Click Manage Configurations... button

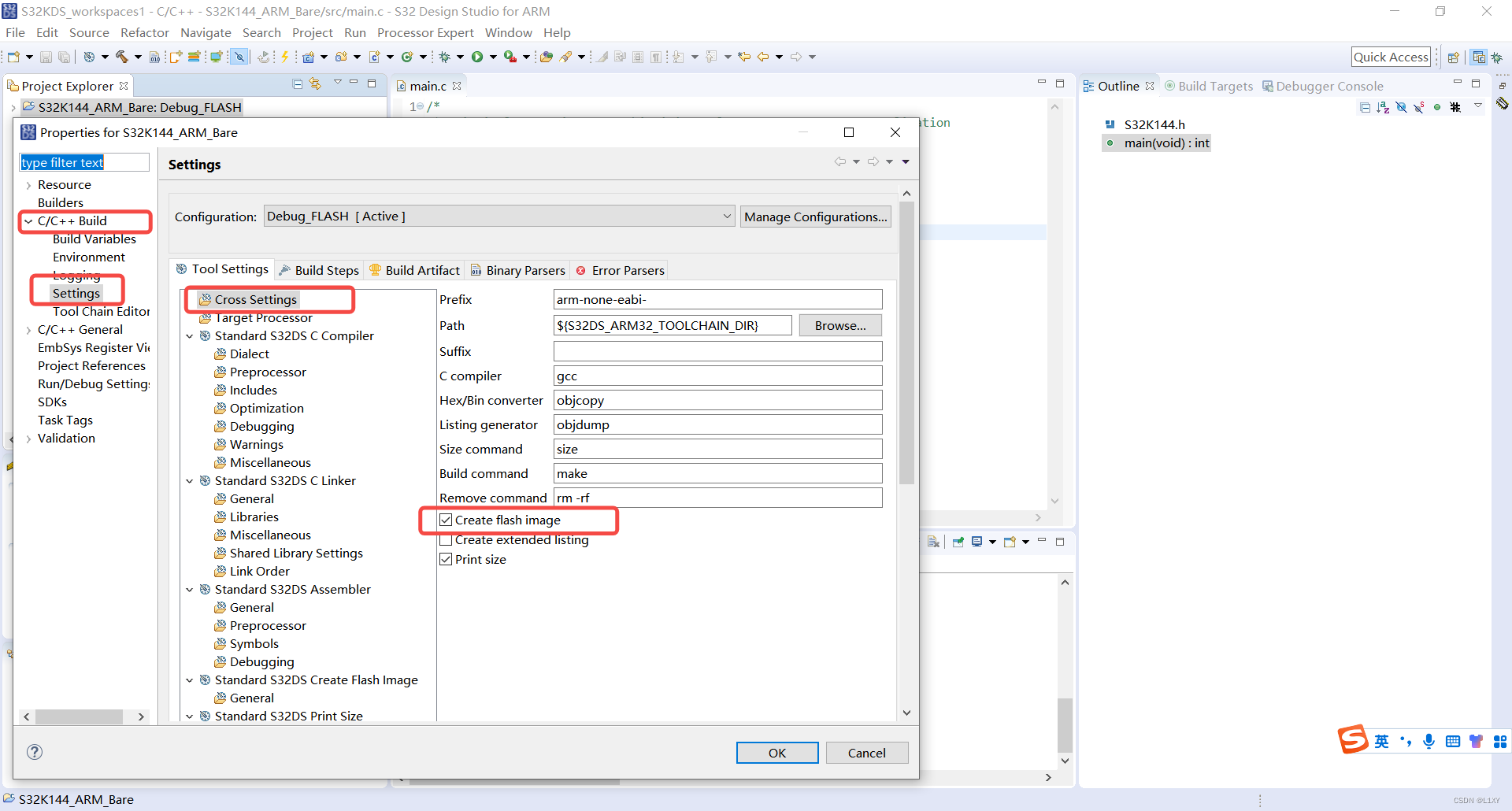click(816, 217)
